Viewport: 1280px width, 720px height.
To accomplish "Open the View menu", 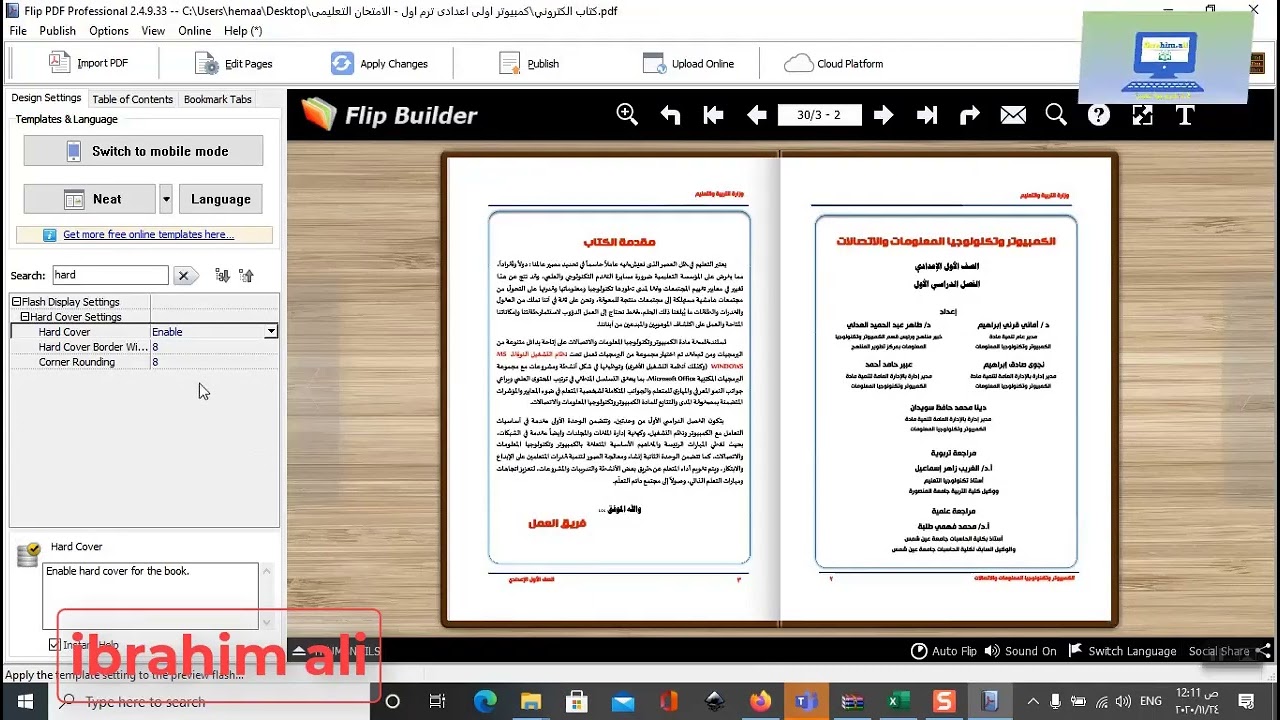I will coord(153,31).
